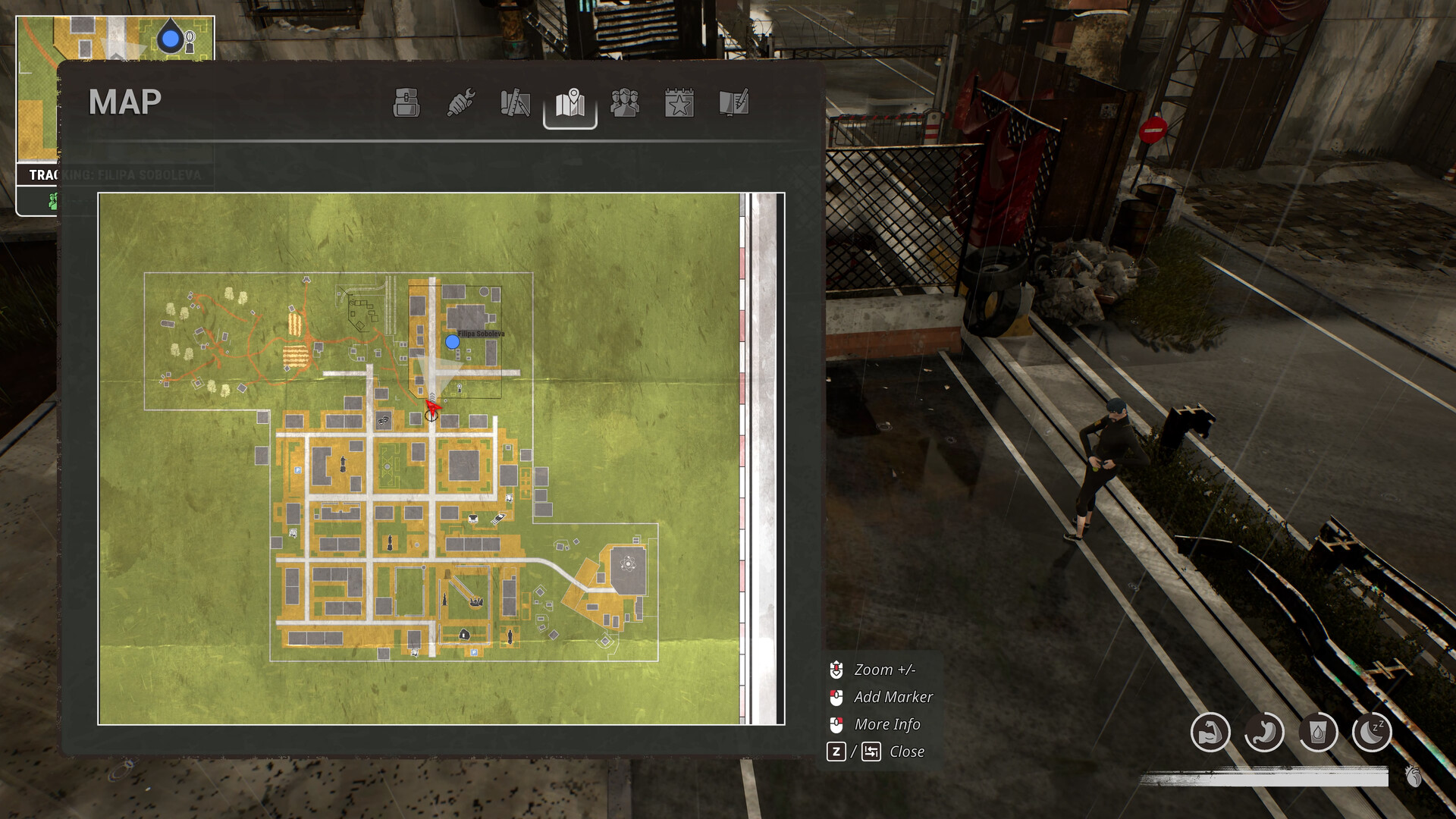1456x819 pixels.
Task: Open the backpack inventory tab
Action: click(x=406, y=103)
